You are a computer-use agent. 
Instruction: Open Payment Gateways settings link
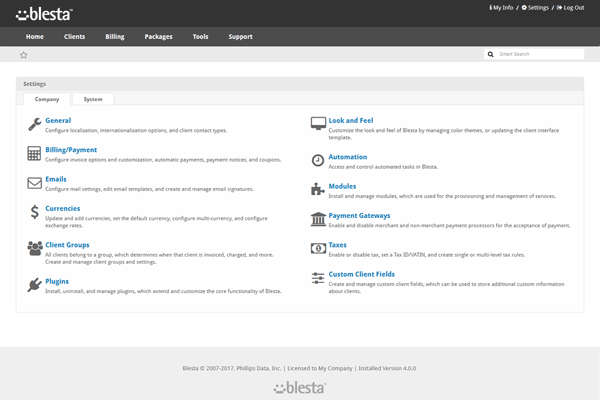tap(359, 216)
